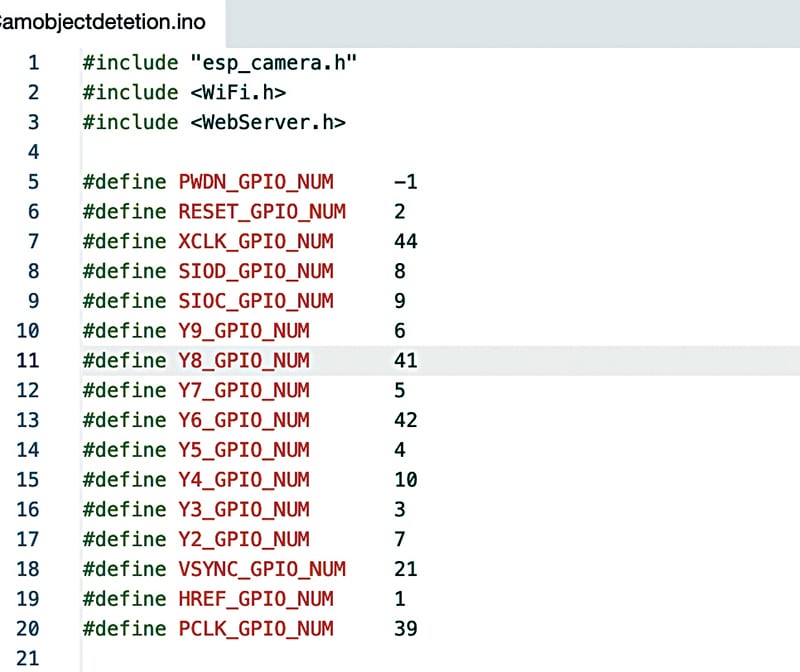Click the <WiFi.h> include text

point(238,93)
